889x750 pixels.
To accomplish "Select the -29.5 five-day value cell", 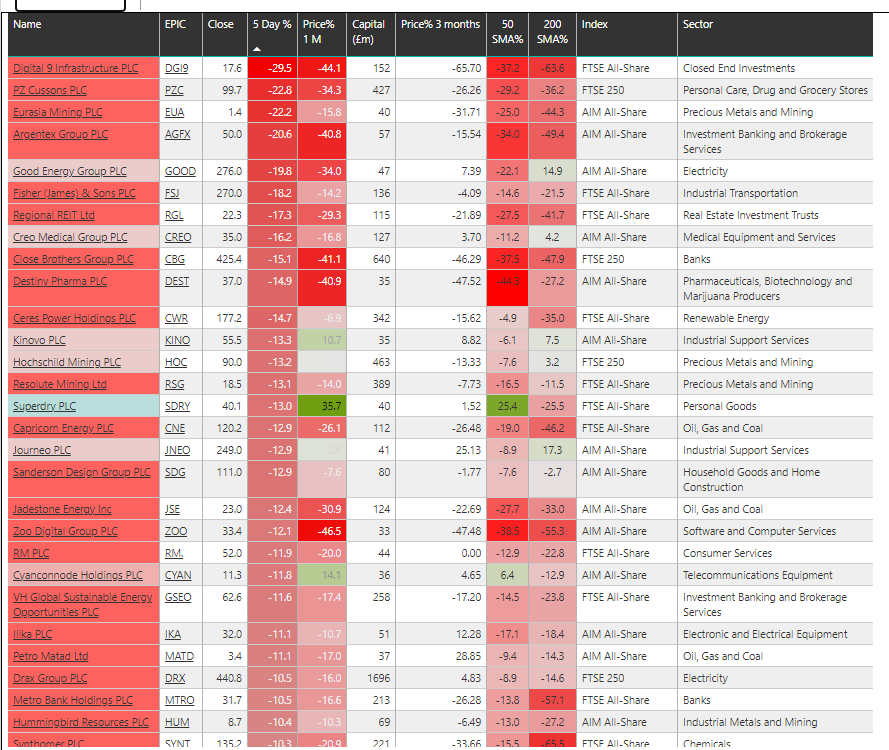I will pos(273,68).
